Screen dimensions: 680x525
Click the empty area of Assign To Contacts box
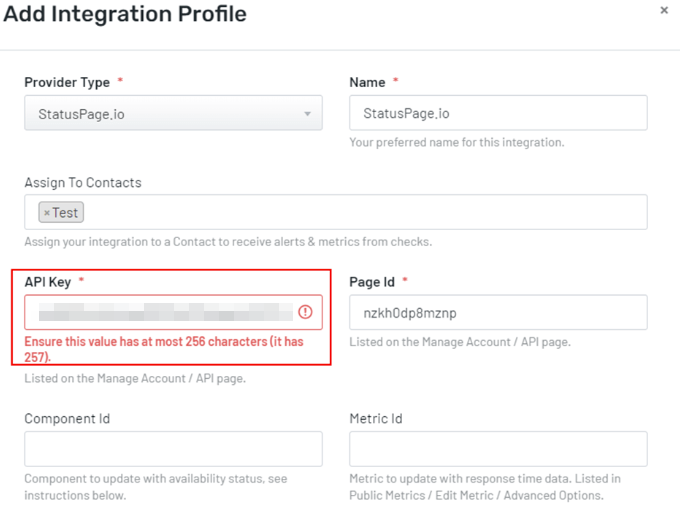pyautogui.click(x=360, y=212)
